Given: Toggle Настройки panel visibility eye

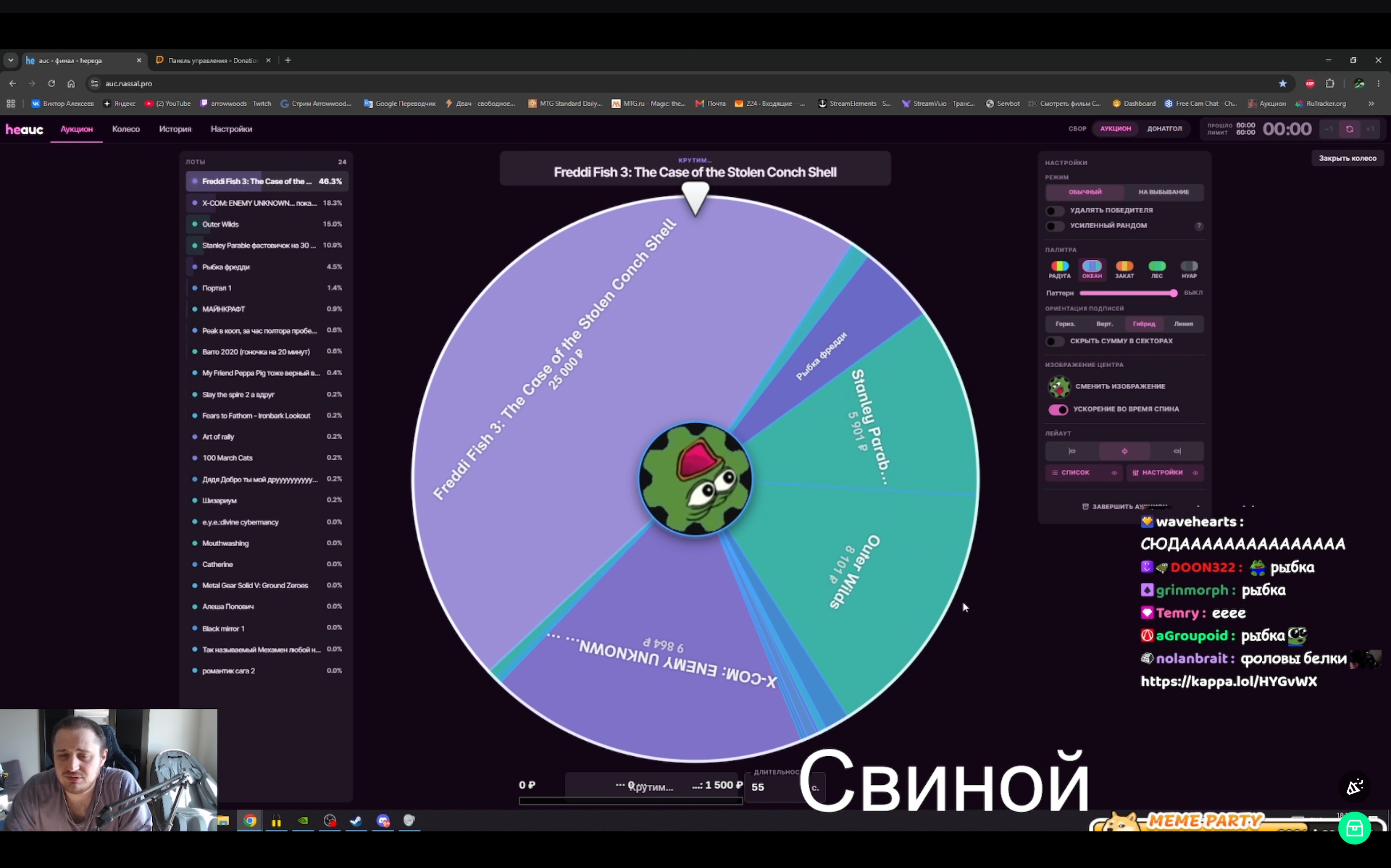Looking at the screenshot, I should point(1195,473).
